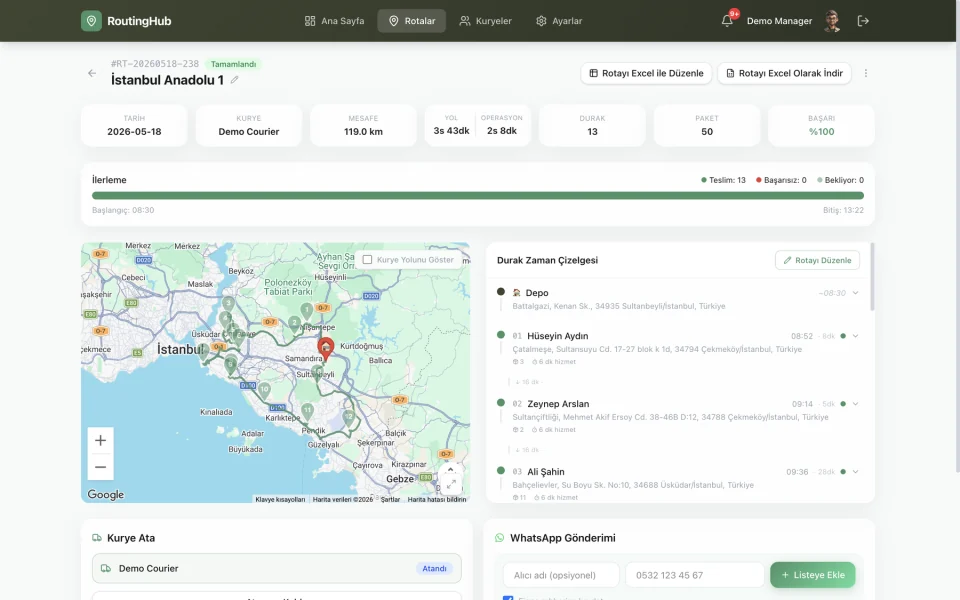This screenshot has width=960, height=600.
Task: Click map stop marker 11
Action: pos(307,411)
